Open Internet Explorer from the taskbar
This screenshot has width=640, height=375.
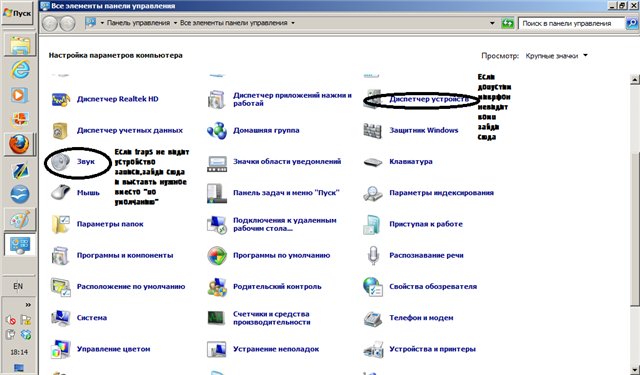pos(20,70)
